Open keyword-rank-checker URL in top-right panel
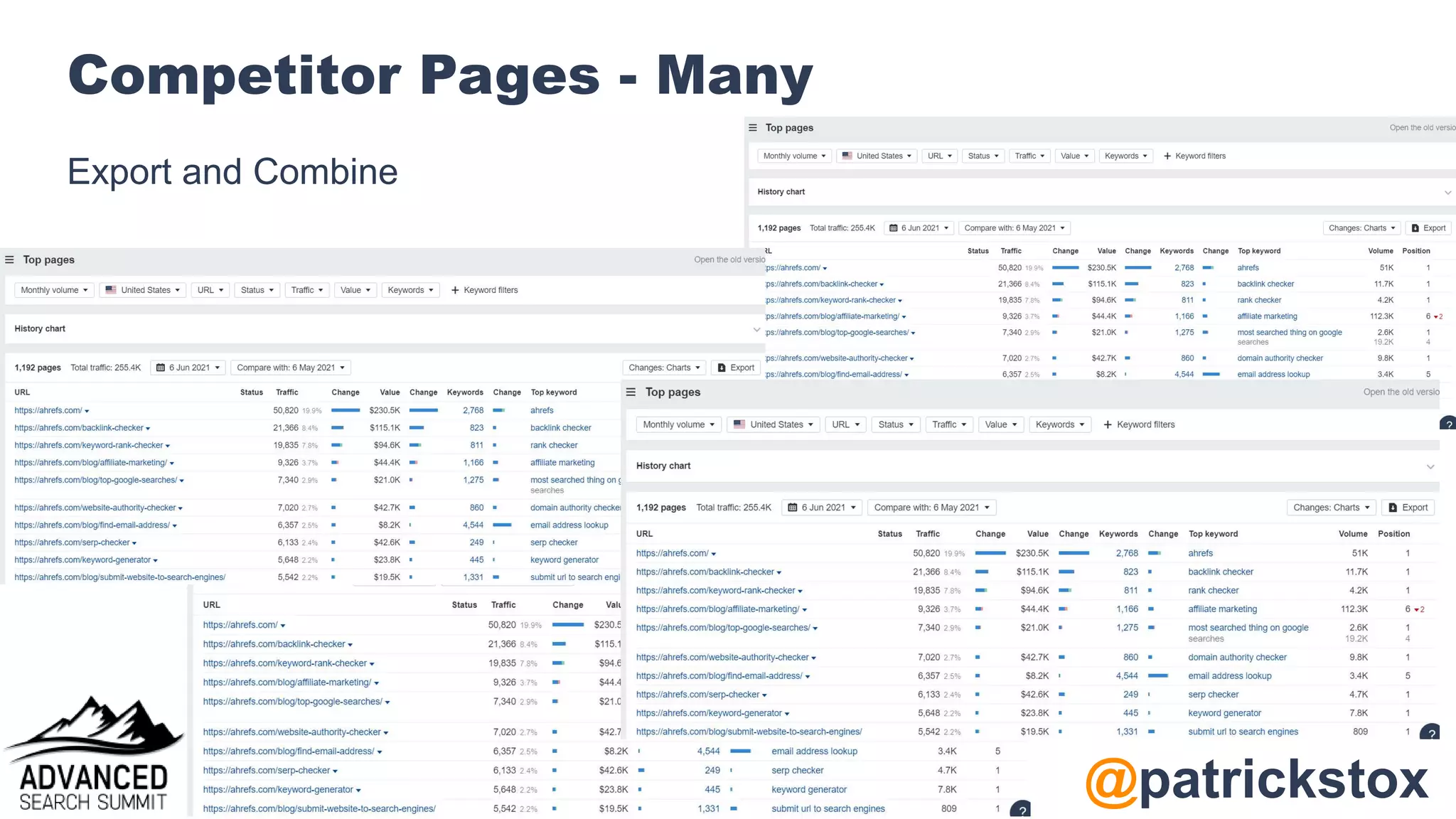 [830, 300]
